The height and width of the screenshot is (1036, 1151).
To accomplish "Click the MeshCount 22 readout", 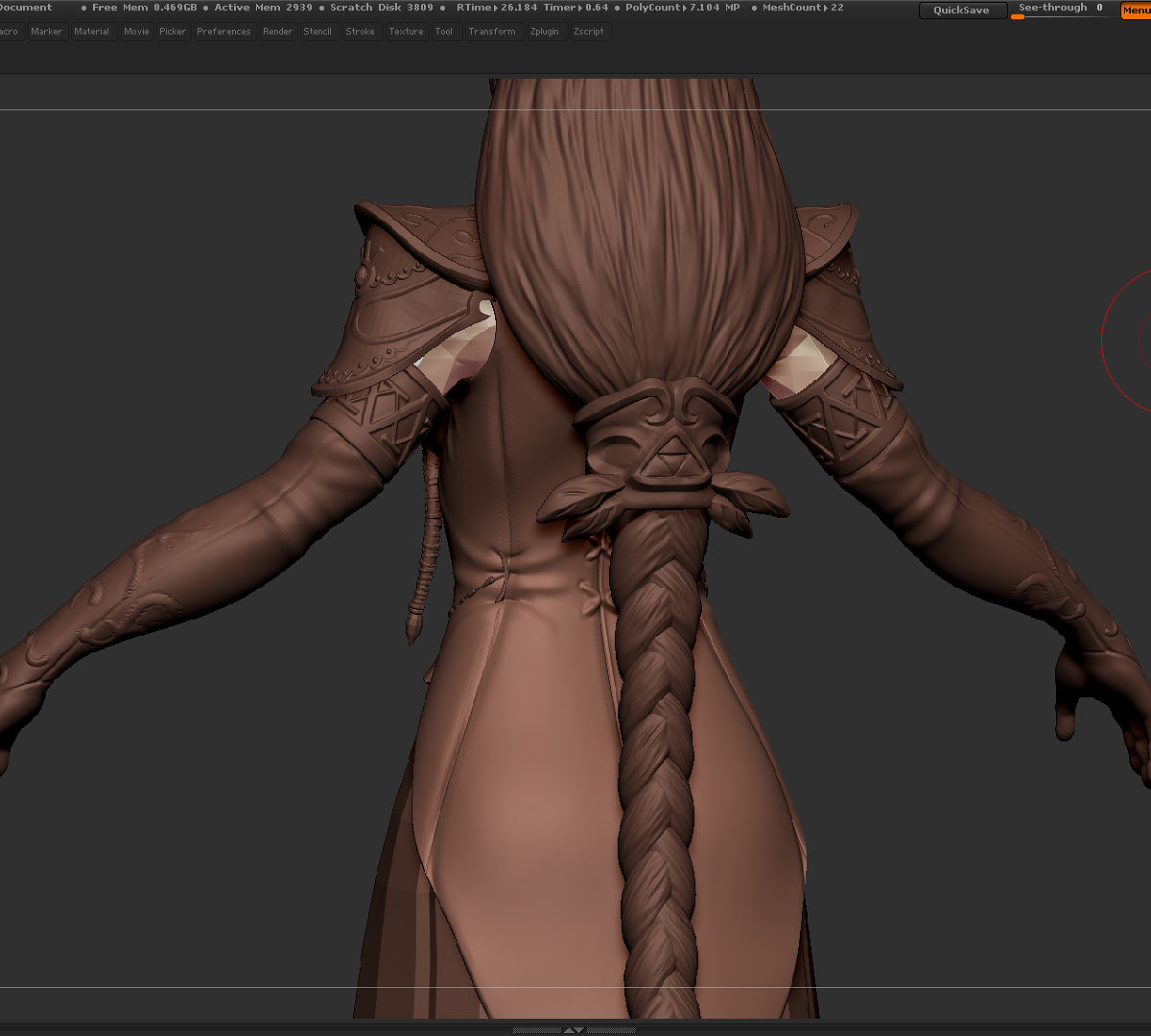I will pyautogui.click(x=803, y=8).
